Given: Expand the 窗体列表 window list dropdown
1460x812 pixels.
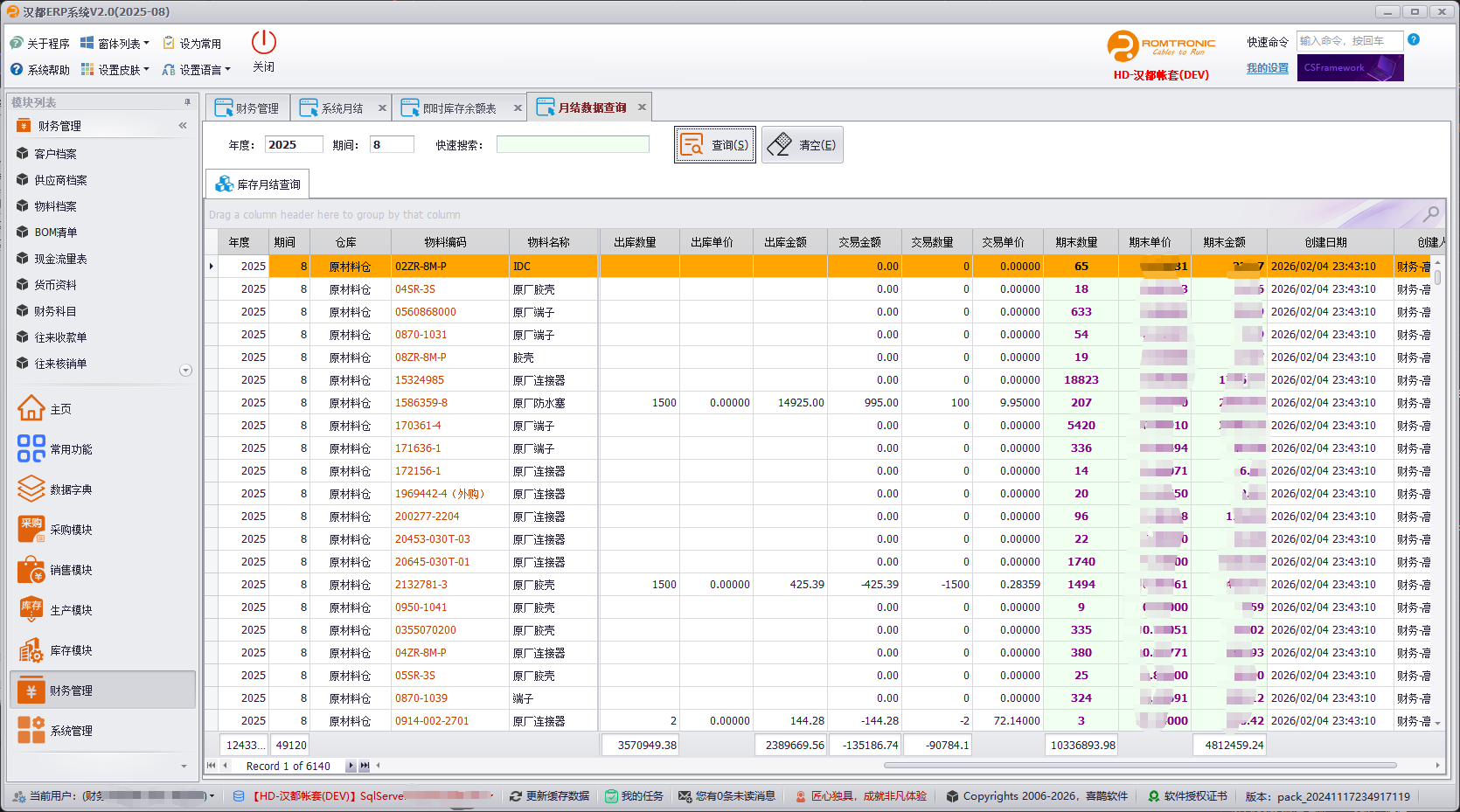Looking at the screenshot, I should point(115,44).
